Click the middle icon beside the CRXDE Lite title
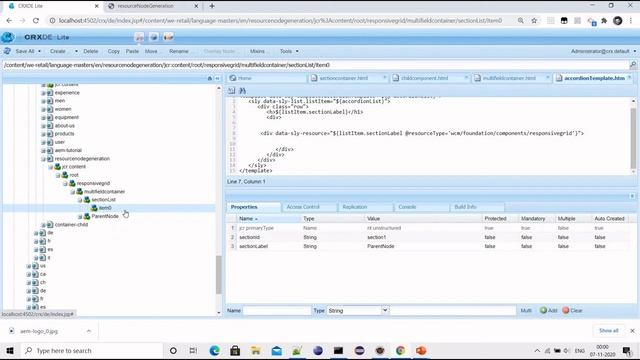The image size is (640, 360). (x=154, y=37)
